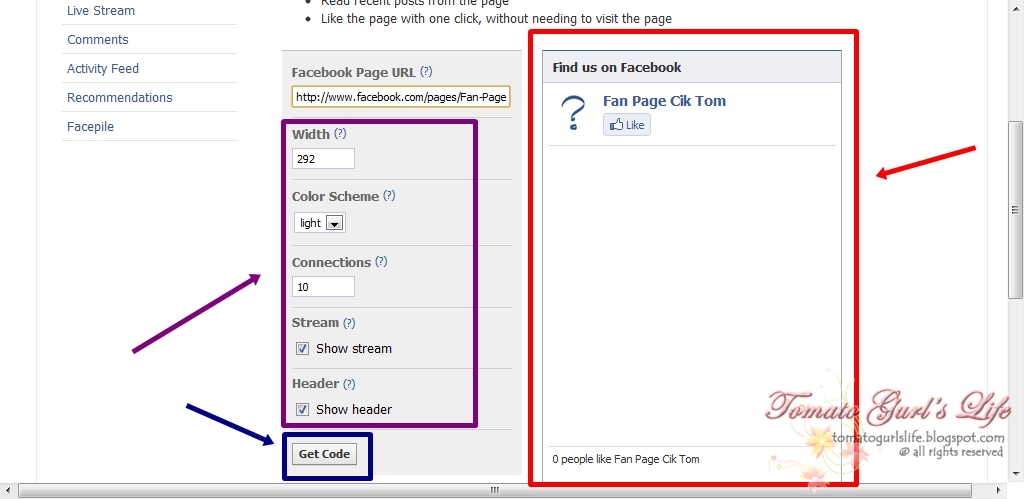Toggle the Show stream checkbox
Image resolution: width=1024 pixels, height=499 pixels.
point(302,348)
